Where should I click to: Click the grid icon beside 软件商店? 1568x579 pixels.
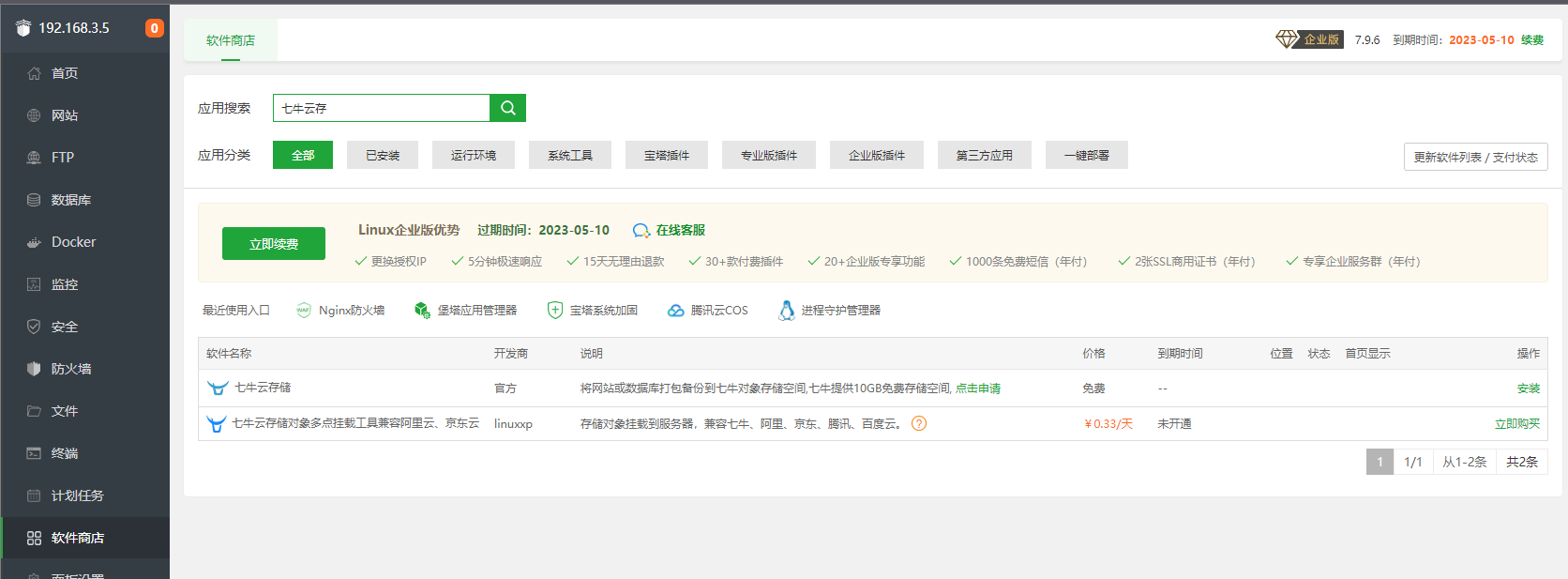[34, 538]
